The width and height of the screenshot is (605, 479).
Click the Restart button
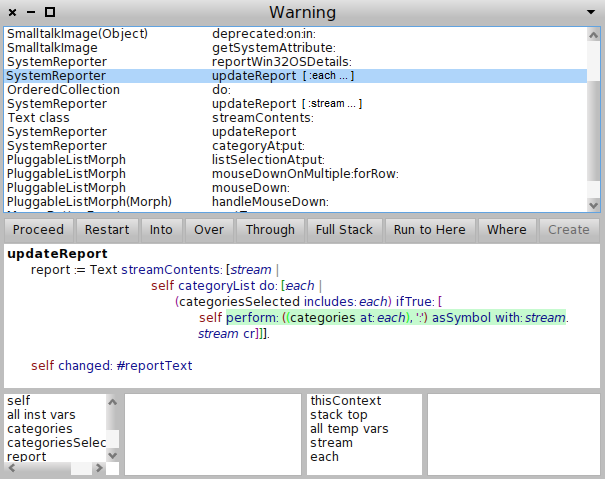[x=107, y=230]
